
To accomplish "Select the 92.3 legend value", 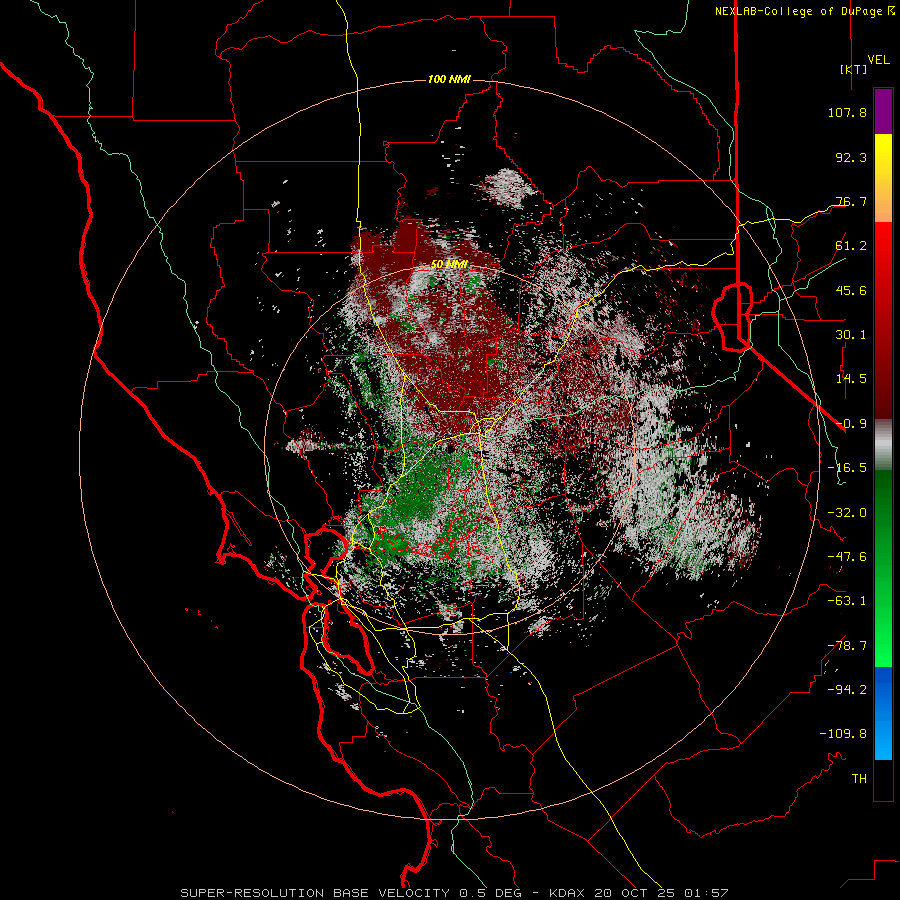I will click(851, 157).
